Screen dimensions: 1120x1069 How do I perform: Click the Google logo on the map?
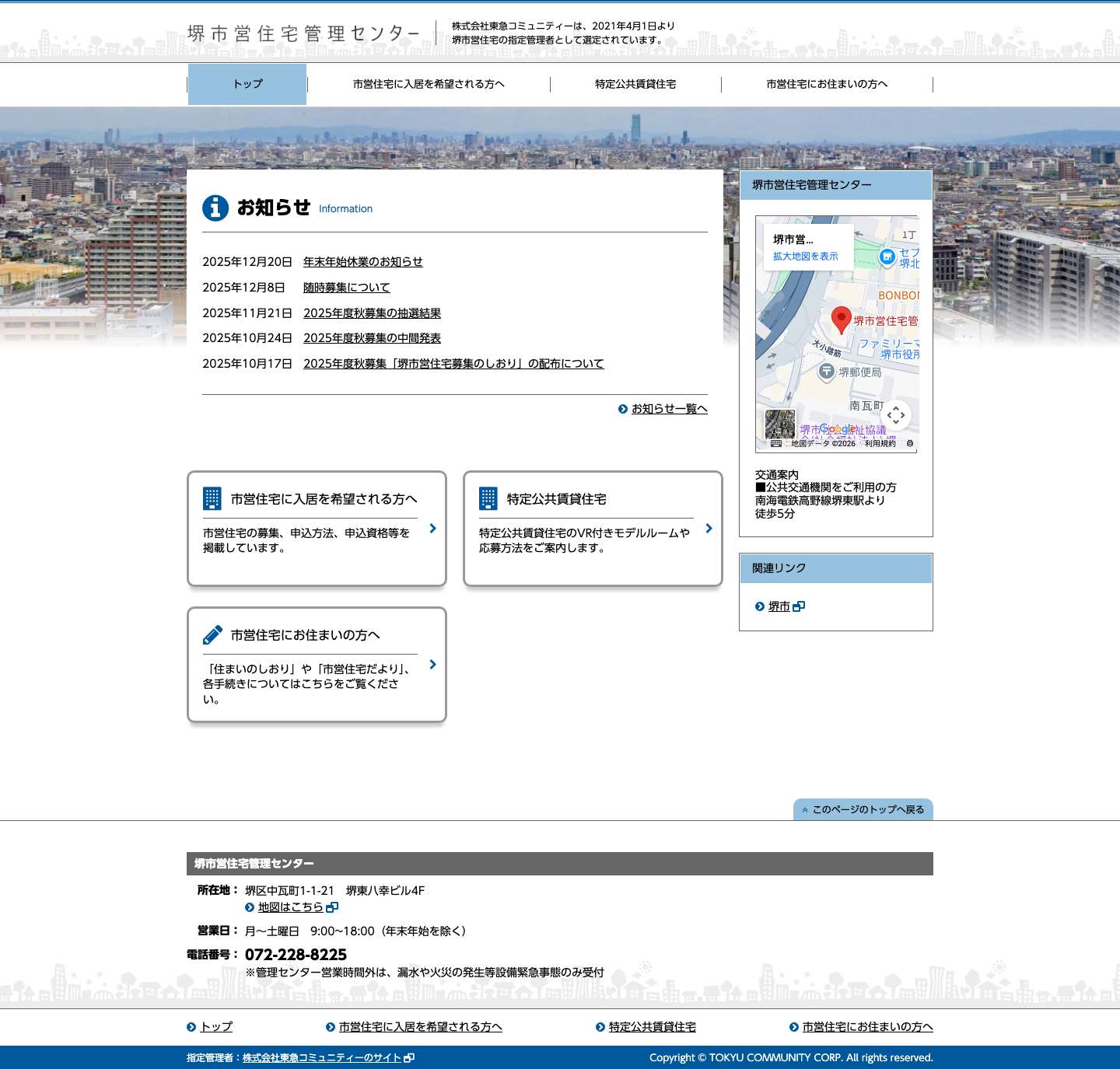pyautogui.click(x=838, y=428)
